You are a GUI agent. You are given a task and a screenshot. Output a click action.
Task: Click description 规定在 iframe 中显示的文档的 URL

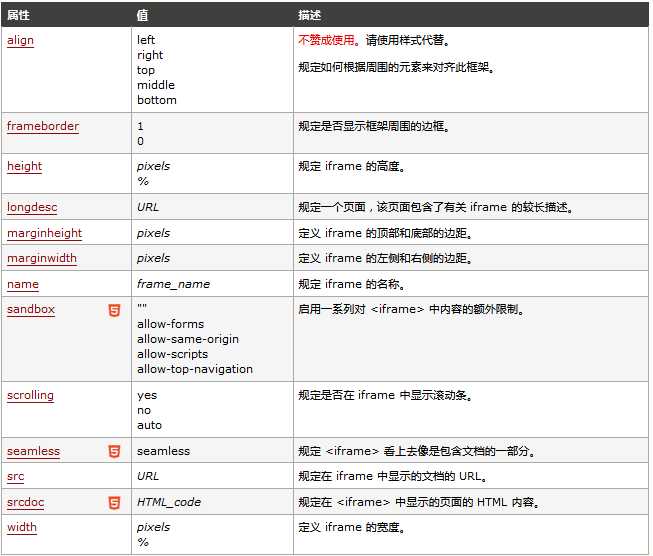[x=392, y=476]
